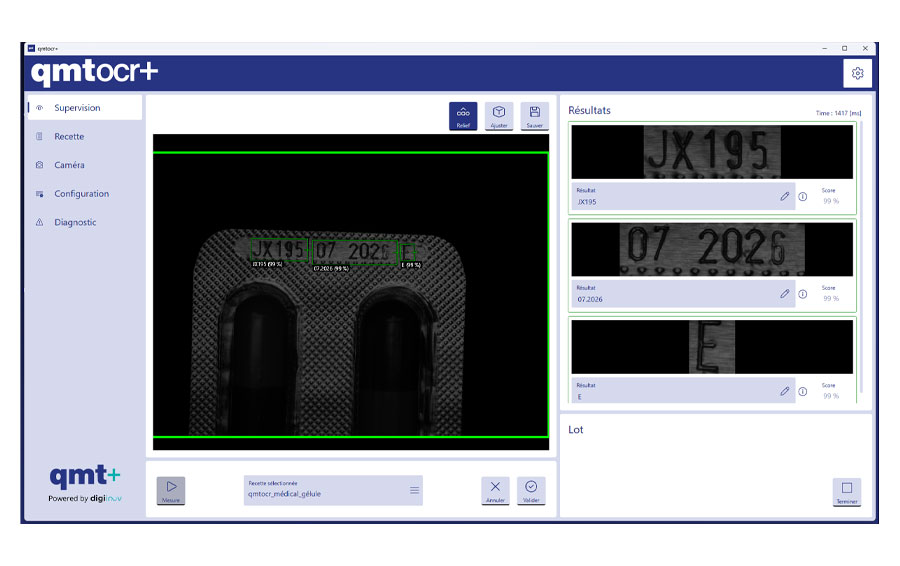
Task: Open the Caméra section
Action: click(x=69, y=165)
